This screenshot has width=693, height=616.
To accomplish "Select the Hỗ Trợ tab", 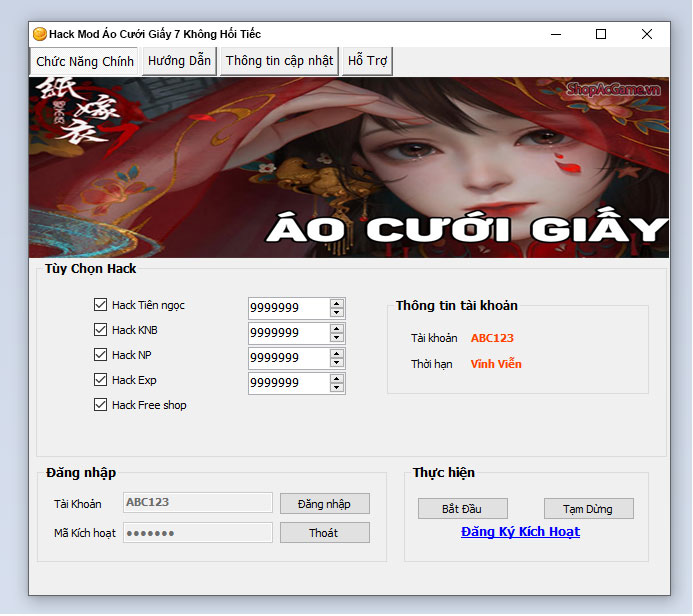I will (367, 61).
